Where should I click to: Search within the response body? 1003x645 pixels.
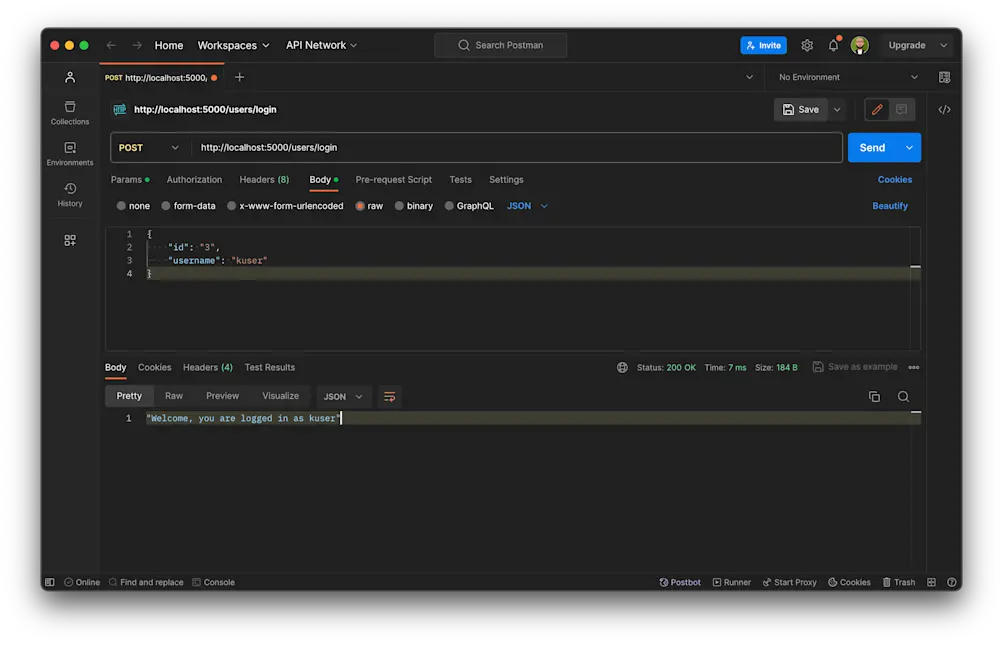tap(903, 397)
